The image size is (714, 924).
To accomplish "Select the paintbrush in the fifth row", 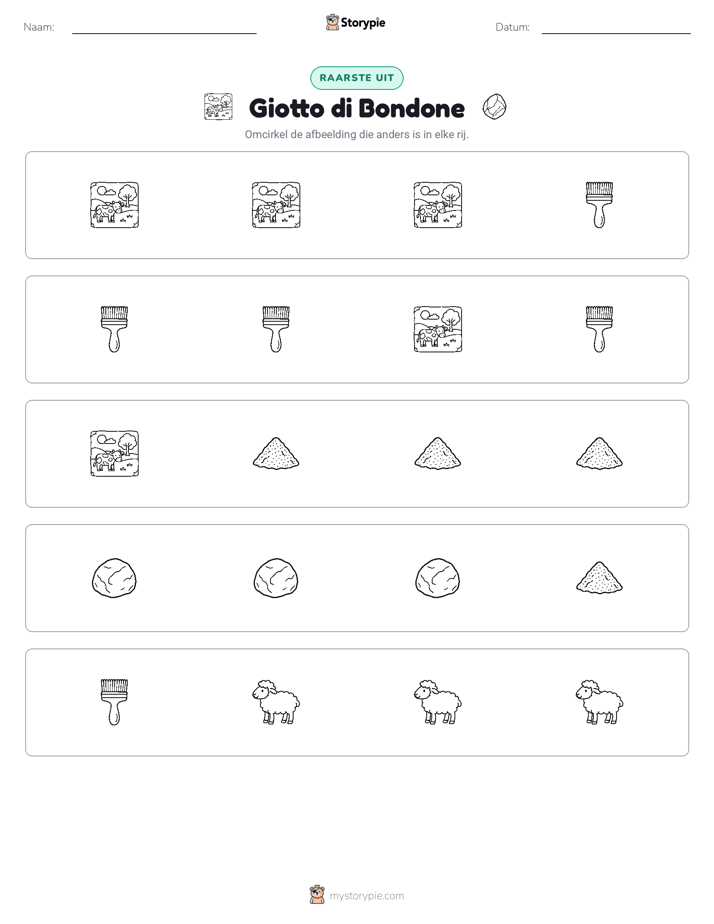I will click(x=114, y=702).
